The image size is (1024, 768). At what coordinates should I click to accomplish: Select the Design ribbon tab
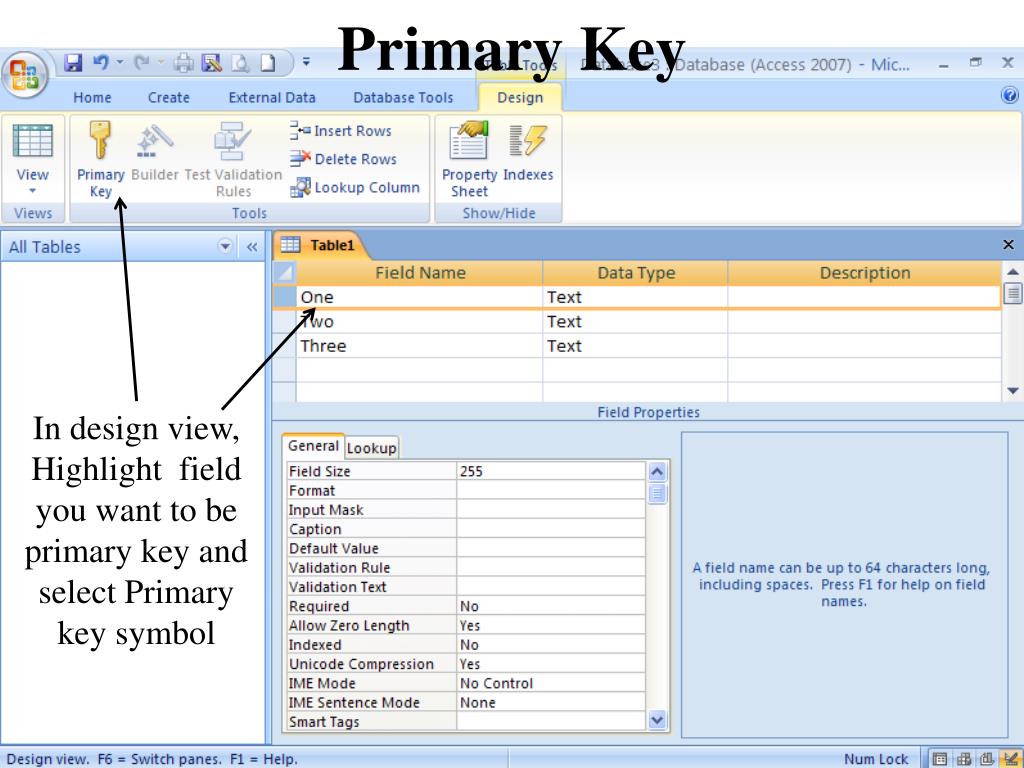point(520,97)
